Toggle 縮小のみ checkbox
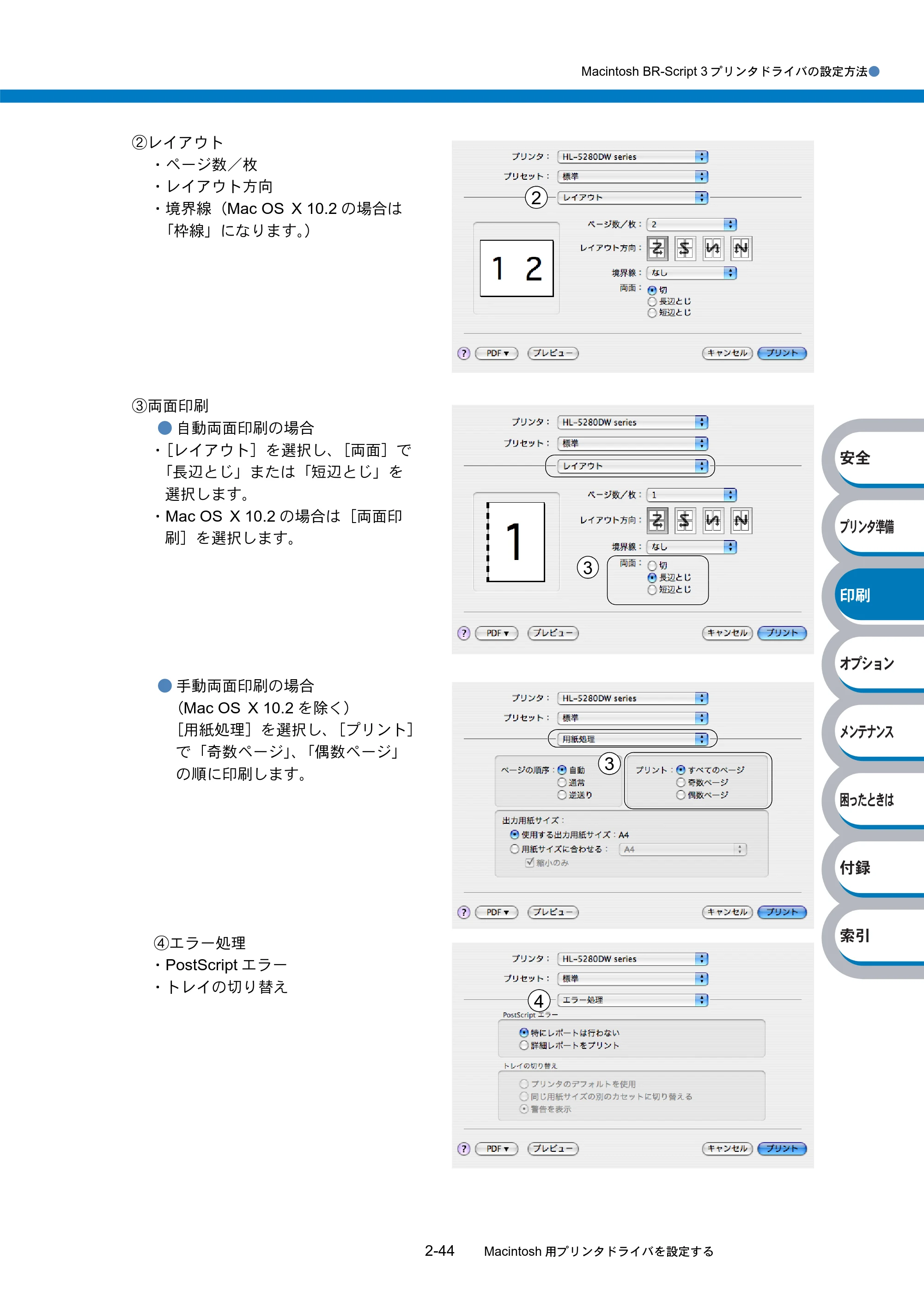This screenshot has width=924, height=1308. pos(530,863)
